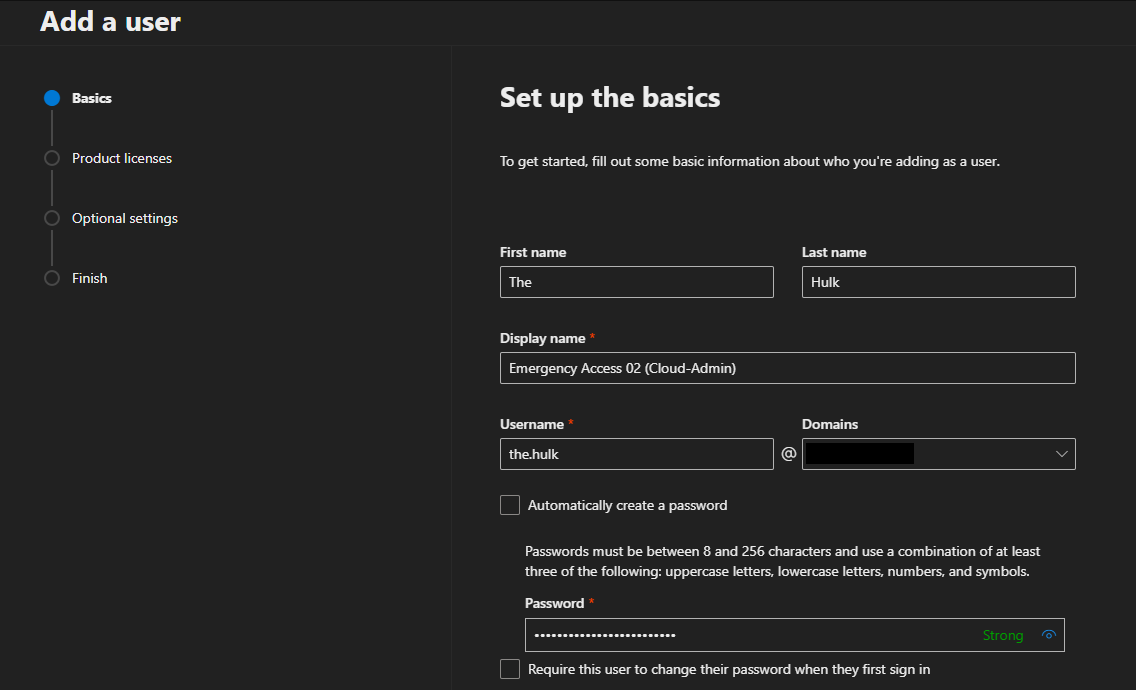Focus the Display name text box
1136x690 pixels.
coord(787,368)
